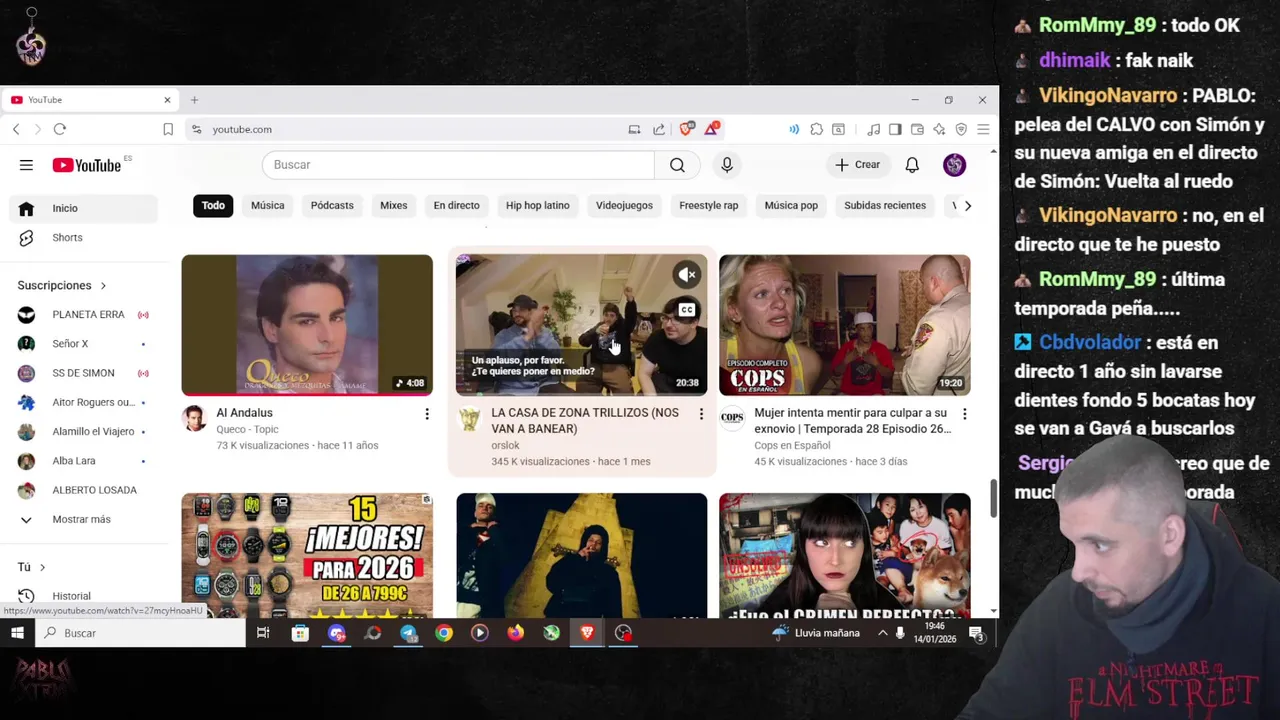The image size is (1280, 720).
Task: Start voice search with the microphone icon
Action: click(727, 165)
